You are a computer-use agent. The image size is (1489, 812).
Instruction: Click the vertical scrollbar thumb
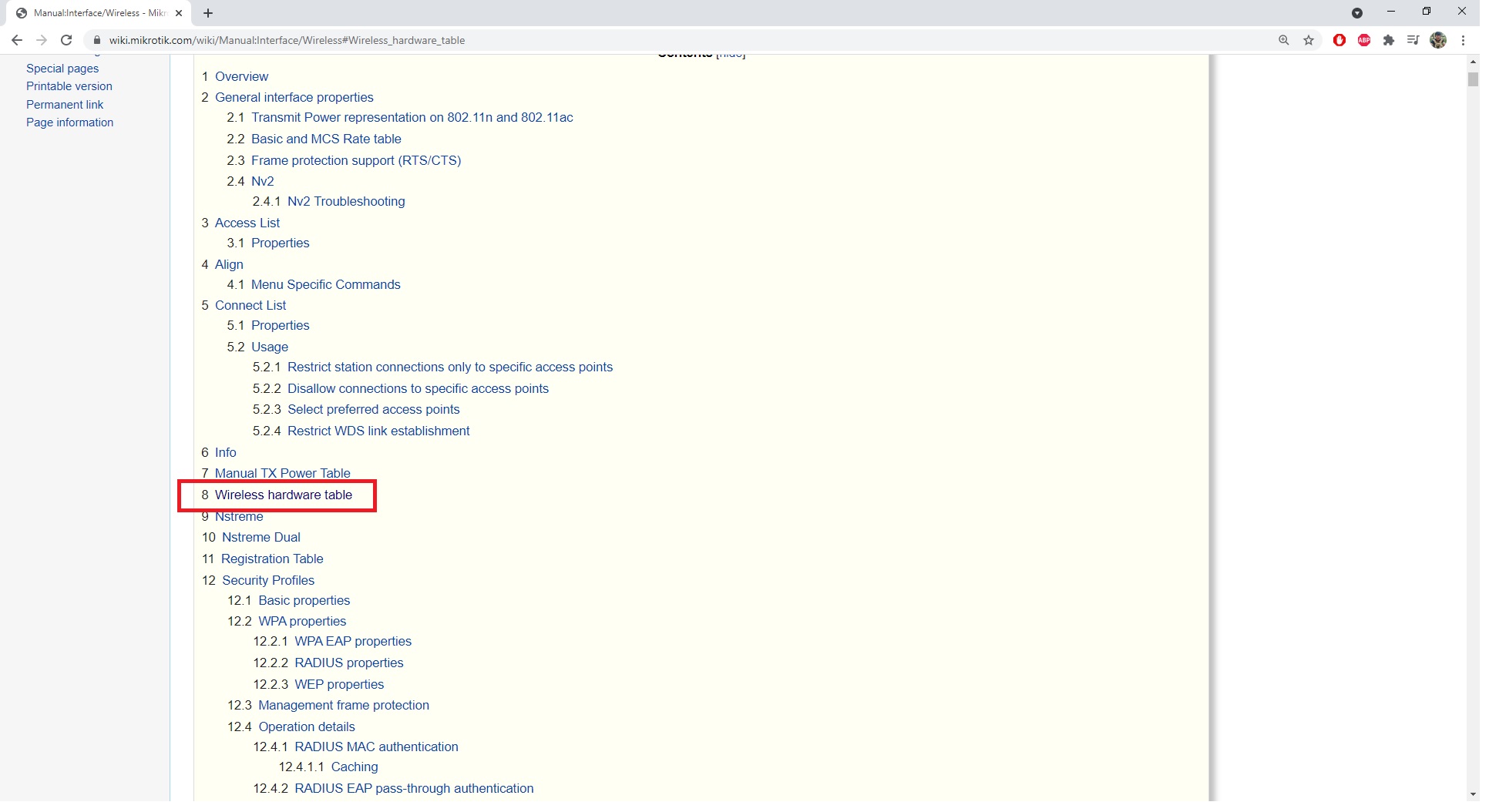[1472, 79]
